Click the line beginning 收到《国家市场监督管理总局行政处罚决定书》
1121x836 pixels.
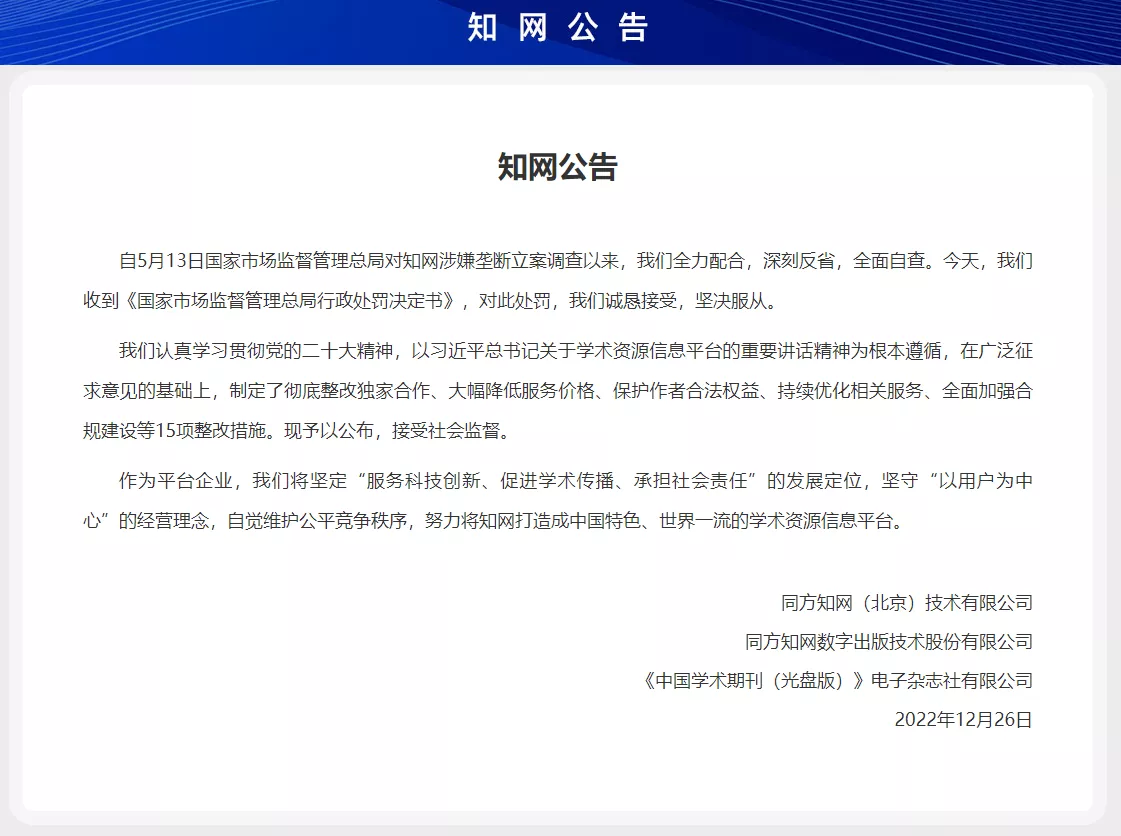pos(430,301)
